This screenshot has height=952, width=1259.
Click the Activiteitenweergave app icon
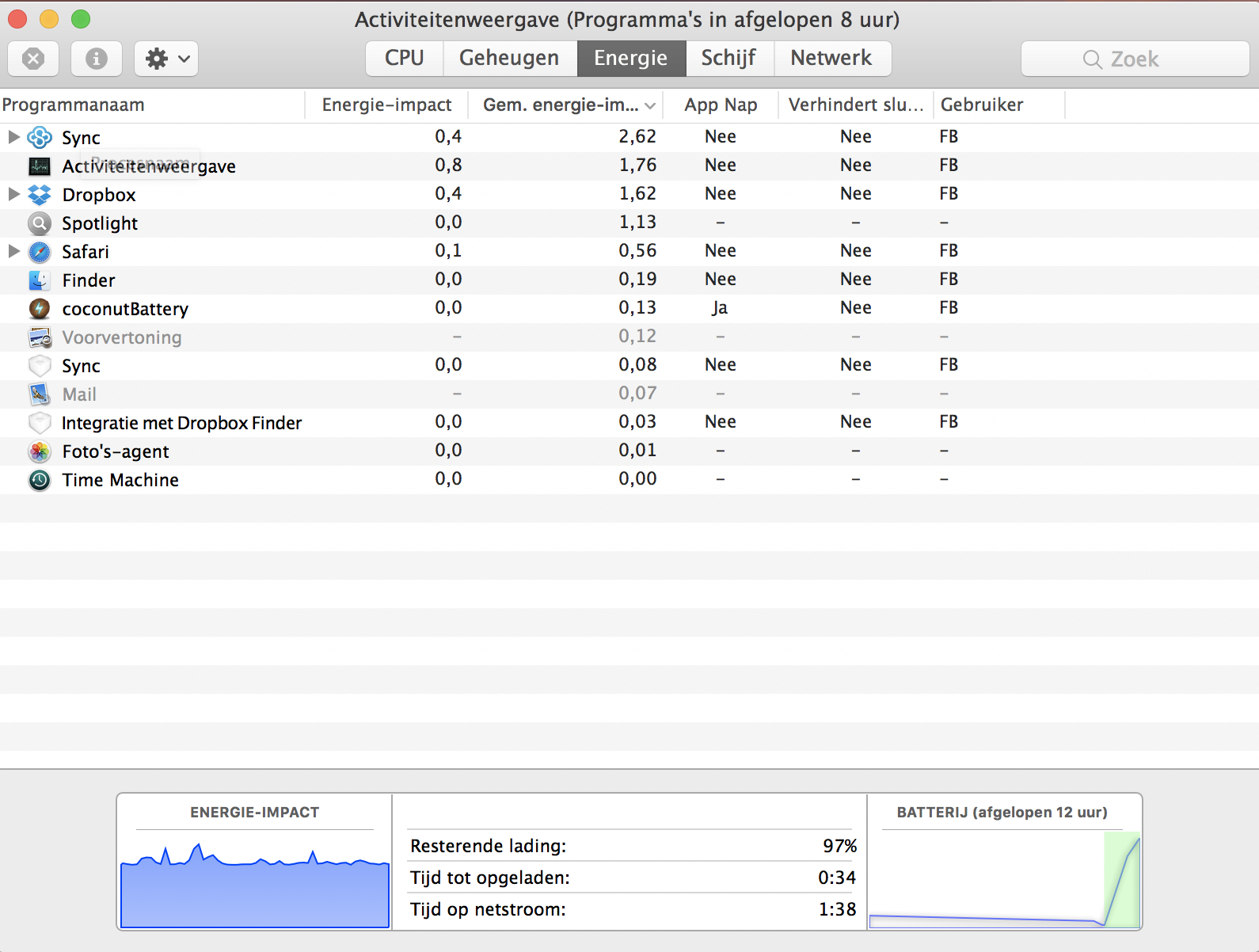pos(40,166)
